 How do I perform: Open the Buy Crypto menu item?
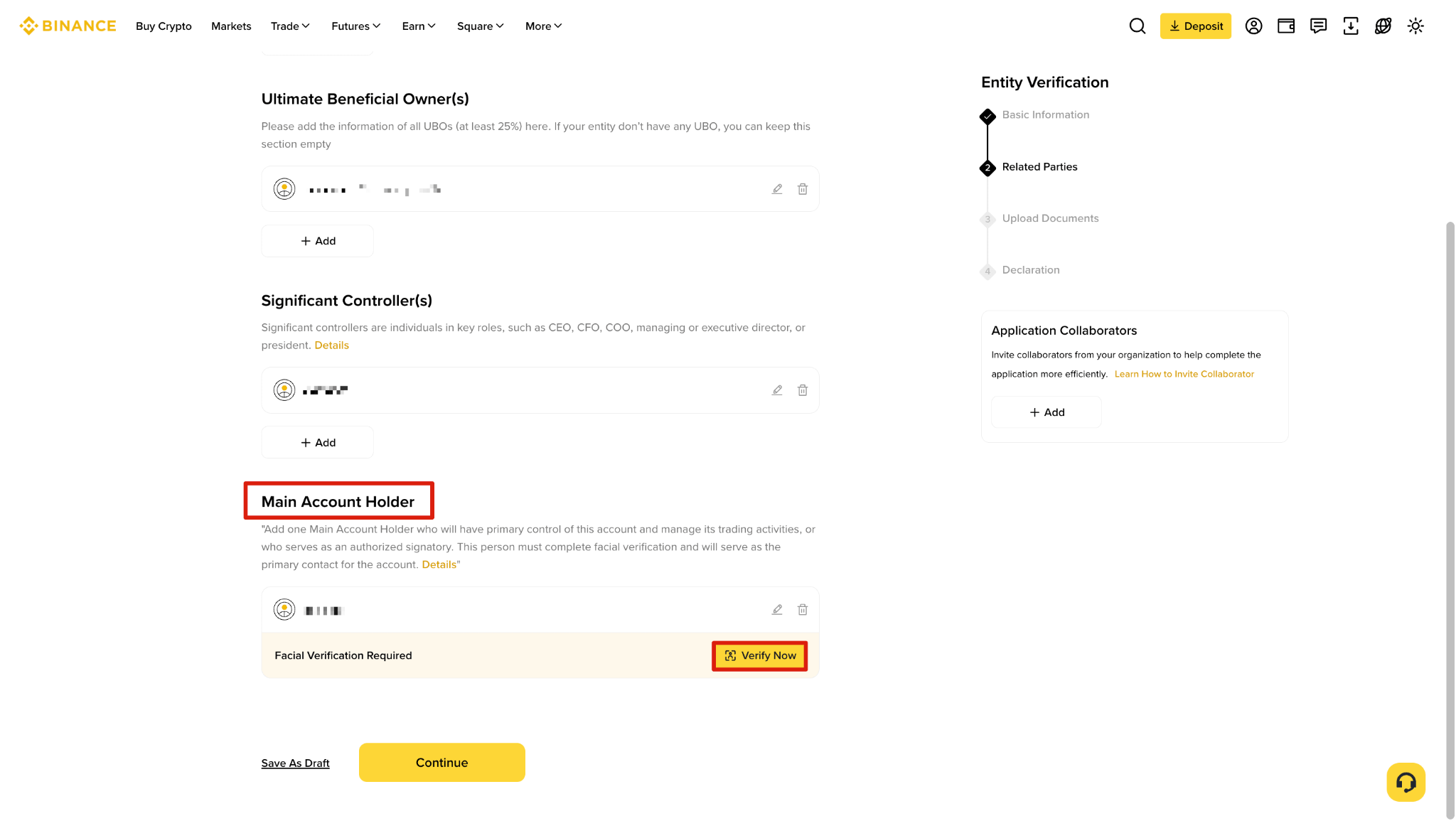[x=164, y=26]
